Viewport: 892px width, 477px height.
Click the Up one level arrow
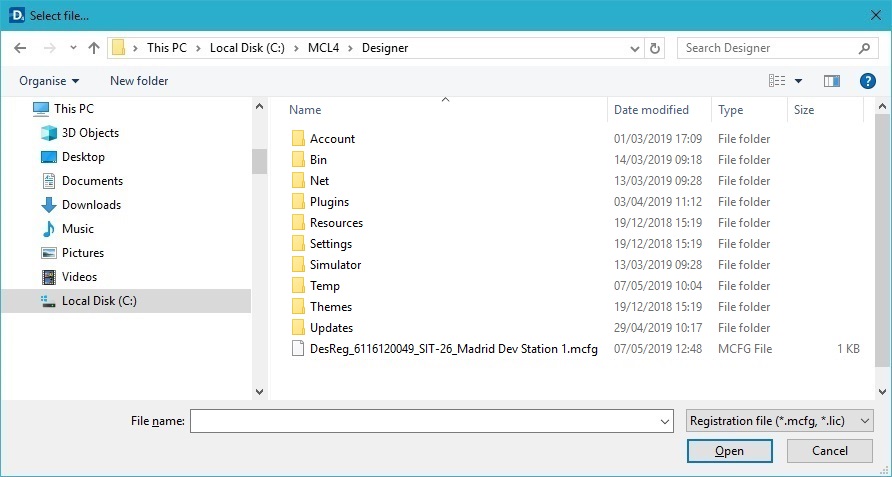[x=94, y=48]
